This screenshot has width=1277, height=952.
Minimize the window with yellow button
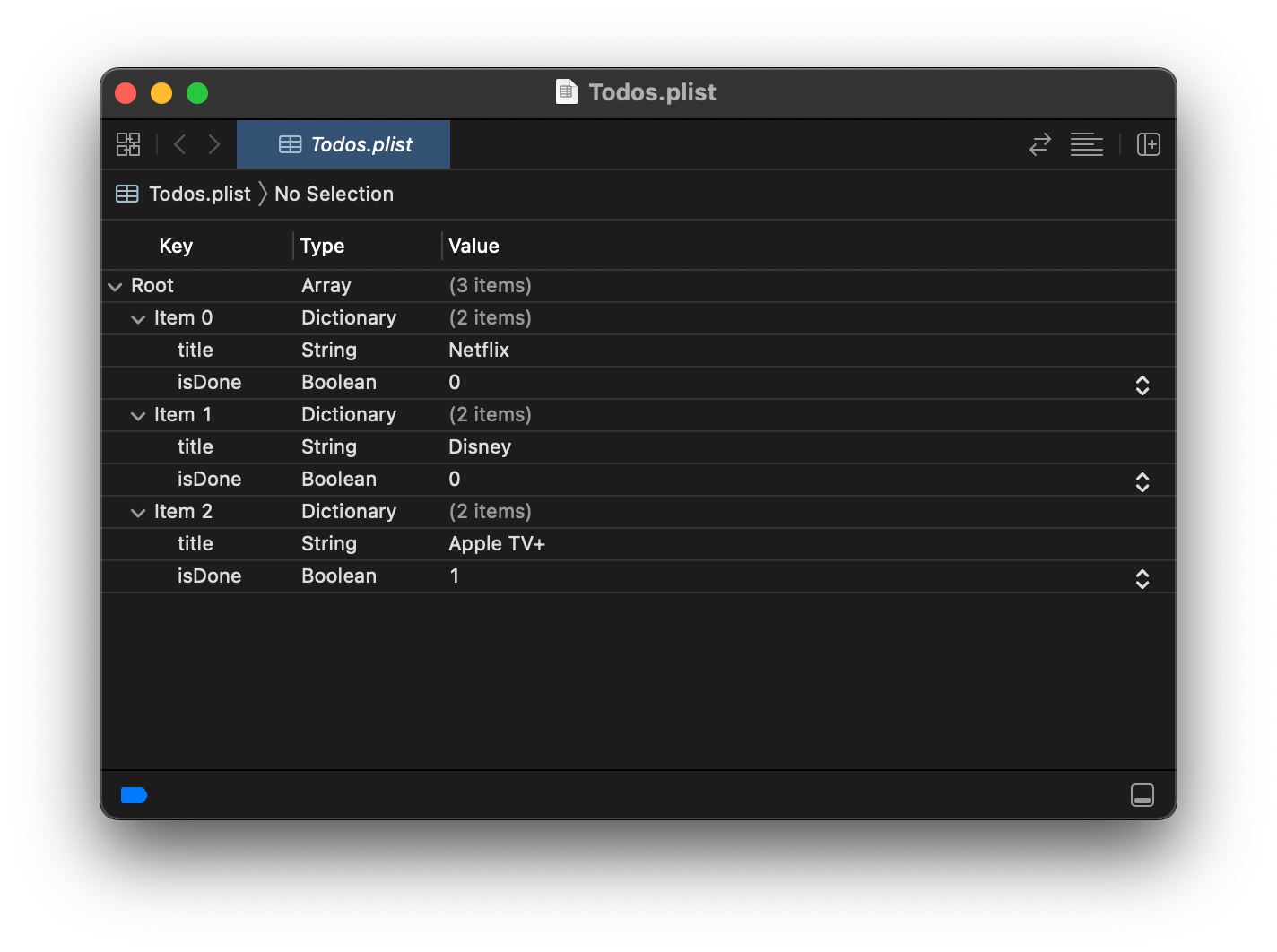(161, 93)
